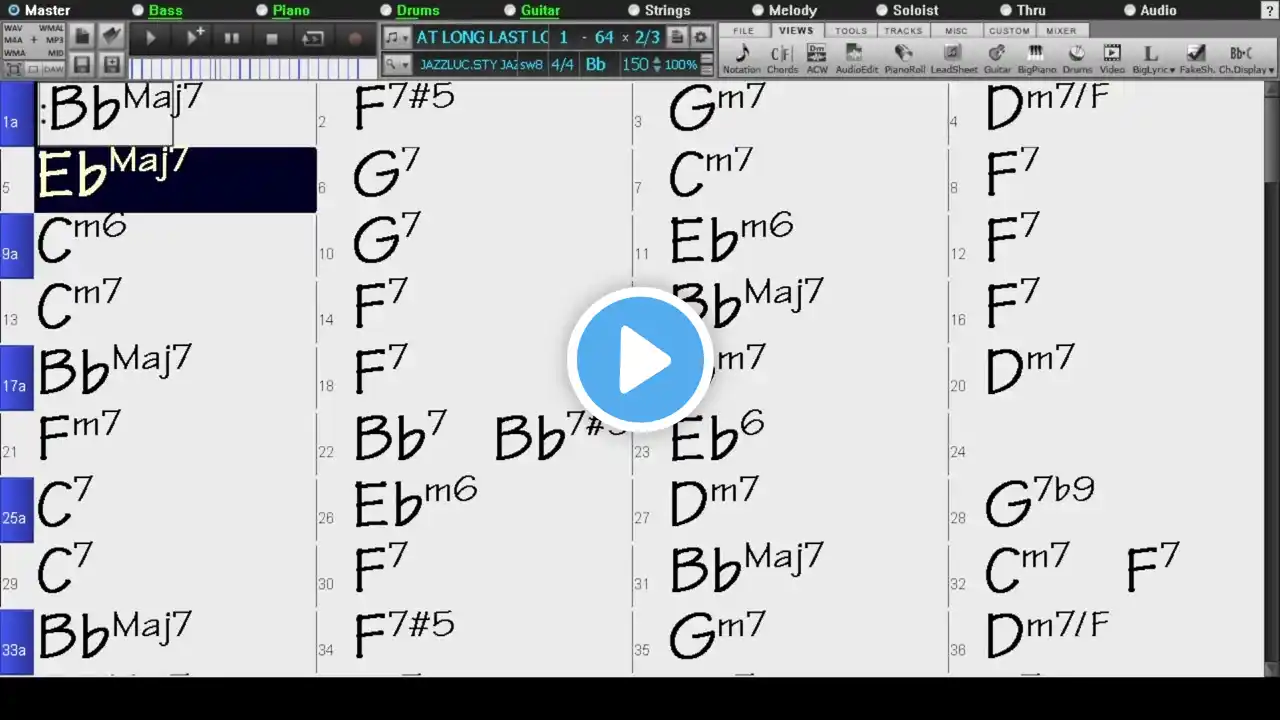Click the 4/4 time signature box

563,65
